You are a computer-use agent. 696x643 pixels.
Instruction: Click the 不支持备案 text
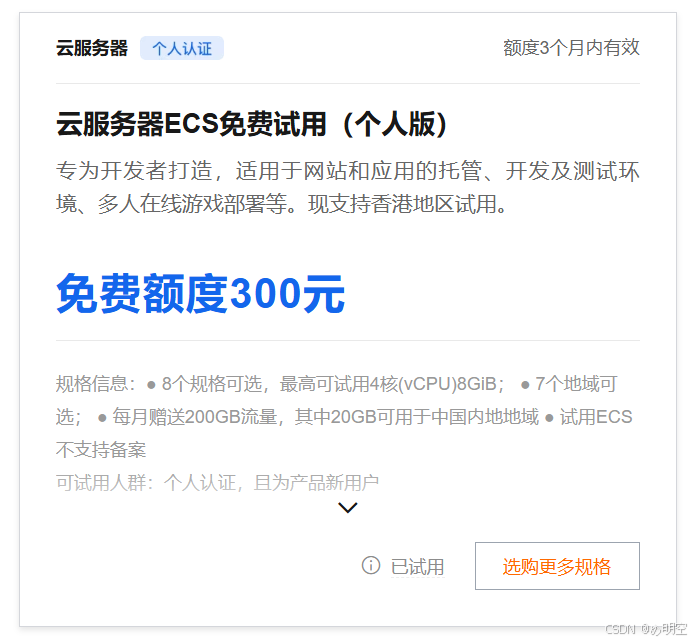[x=101, y=450]
